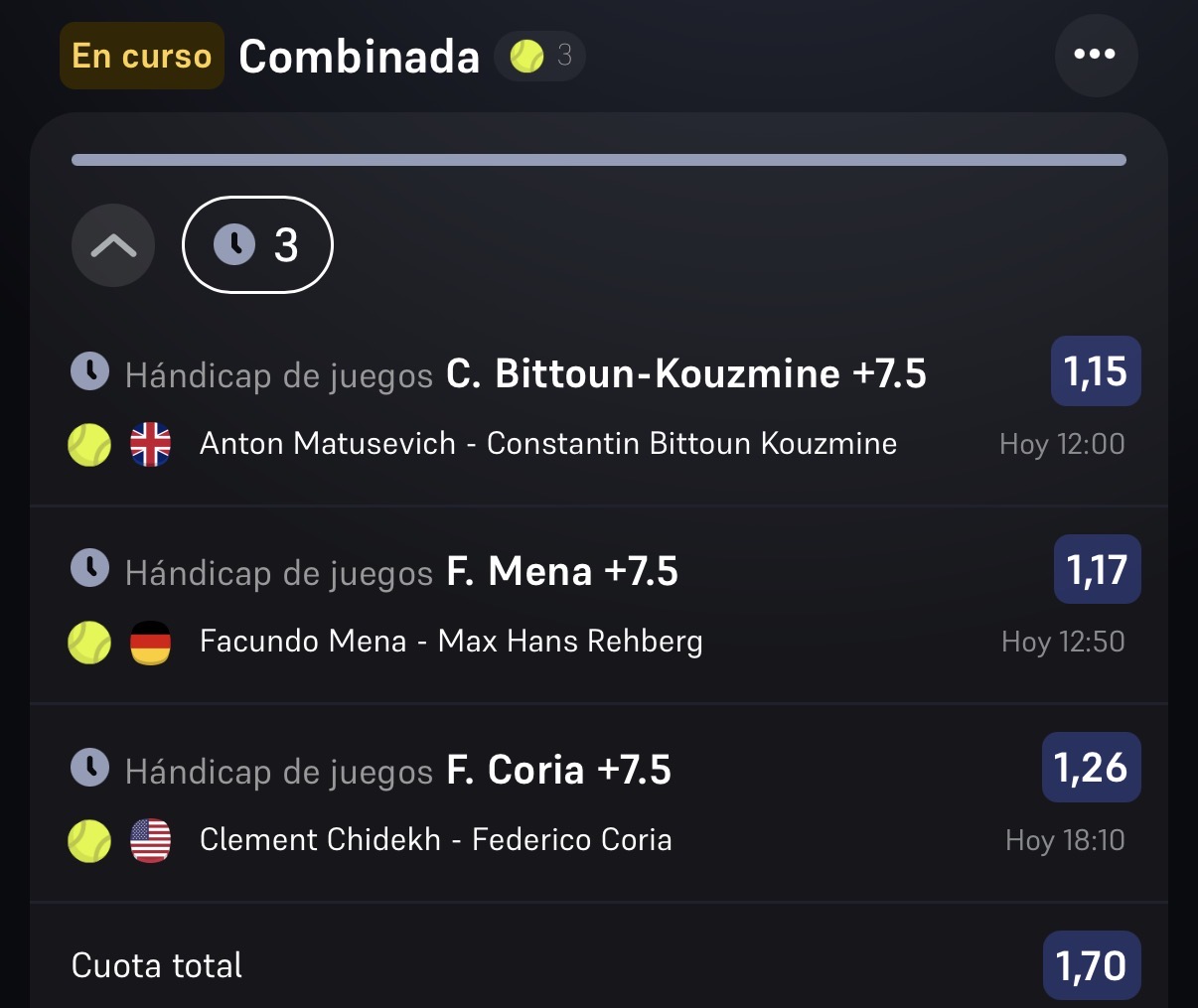Click the USA flag icon in Coria match
Viewport: 1198px width, 1008px height.
pos(151,841)
